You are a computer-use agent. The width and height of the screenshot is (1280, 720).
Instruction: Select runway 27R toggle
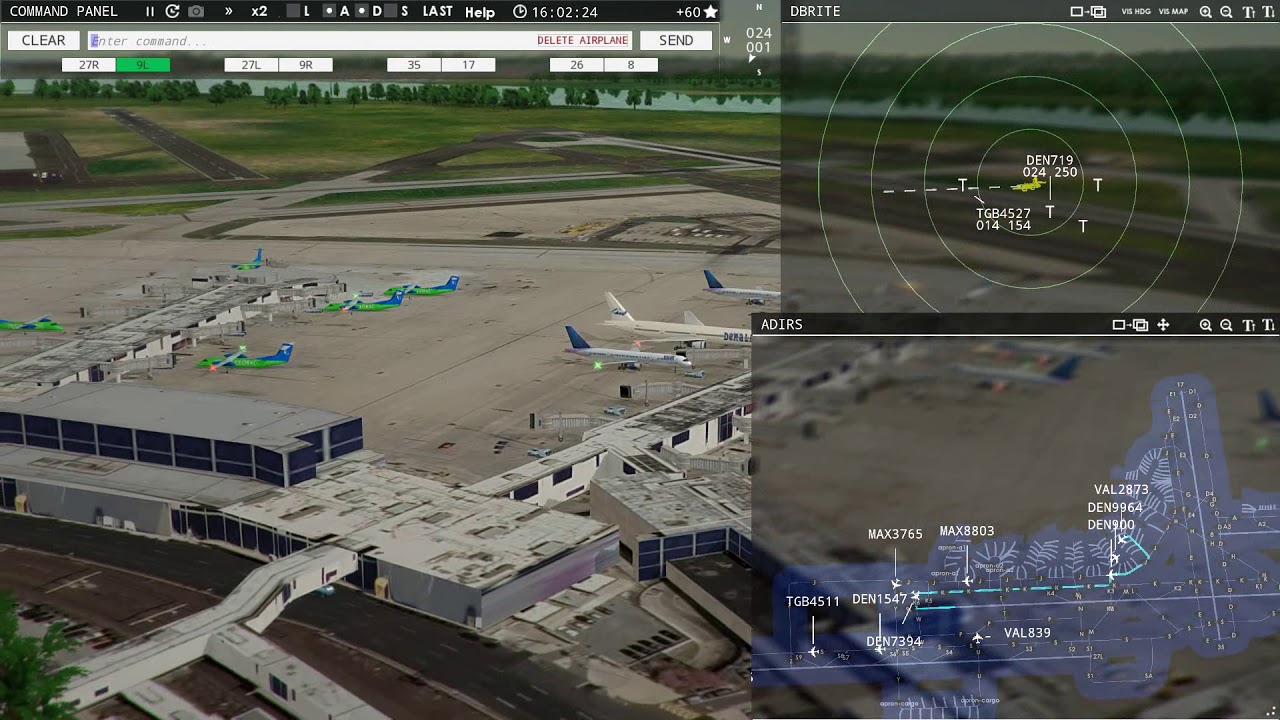[89, 65]
